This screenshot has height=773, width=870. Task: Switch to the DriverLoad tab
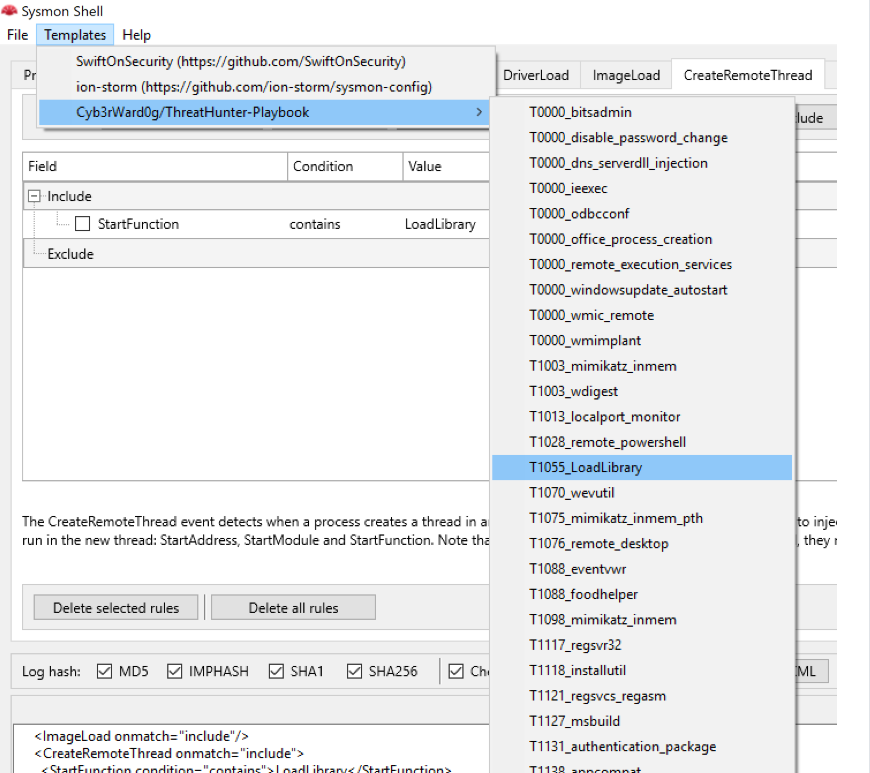539,74
